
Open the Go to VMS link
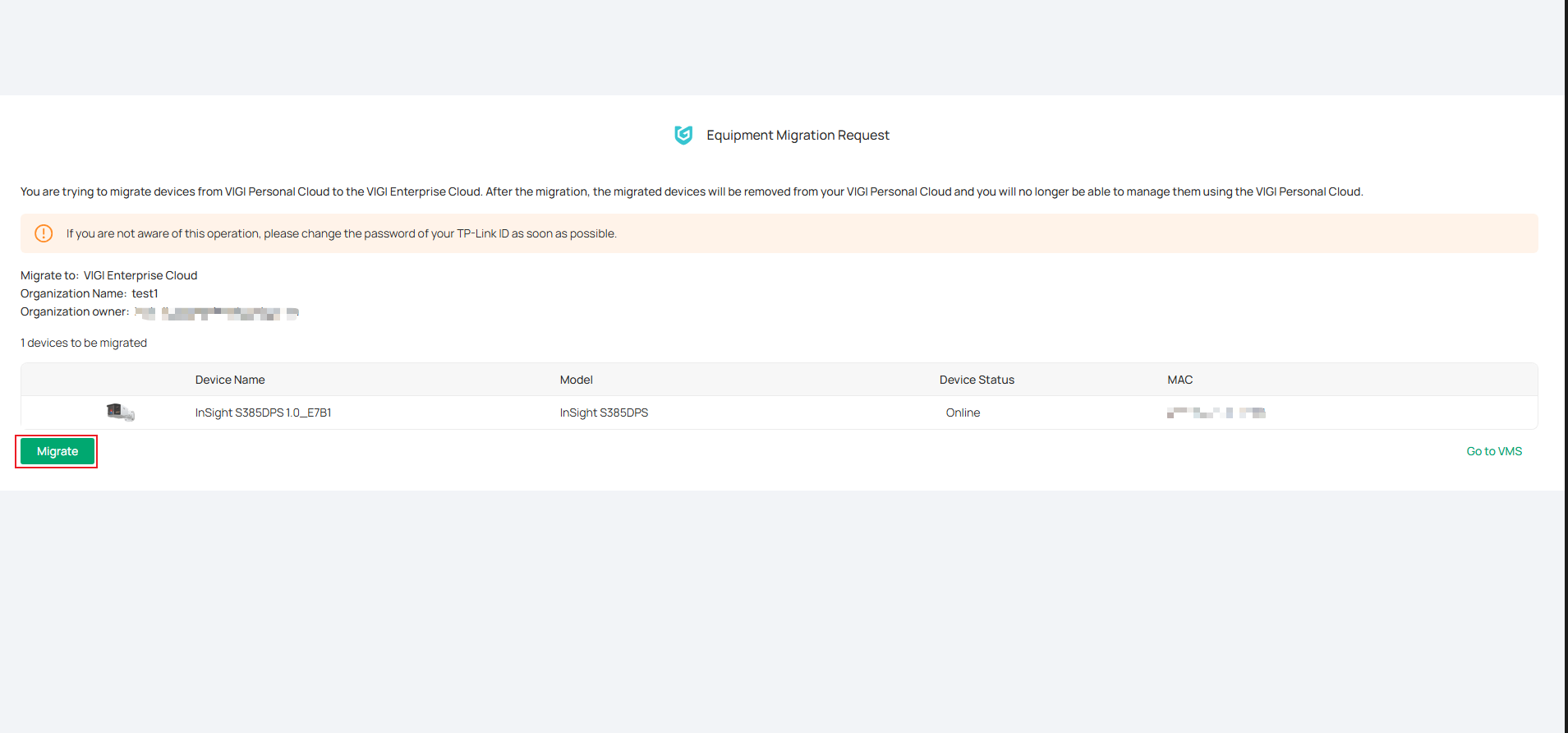click(1494, 451)
